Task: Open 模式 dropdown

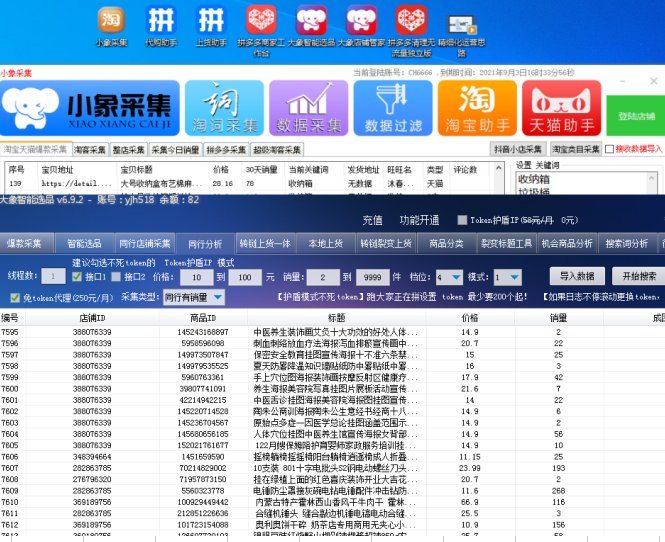Action: (508, 277)
